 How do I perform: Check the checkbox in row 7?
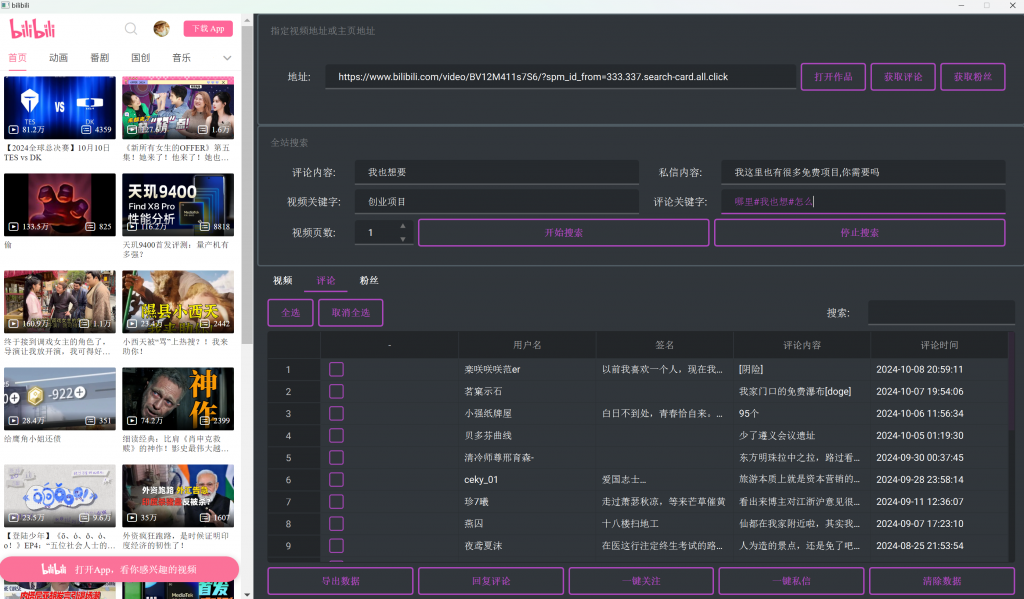coord(336,502)
